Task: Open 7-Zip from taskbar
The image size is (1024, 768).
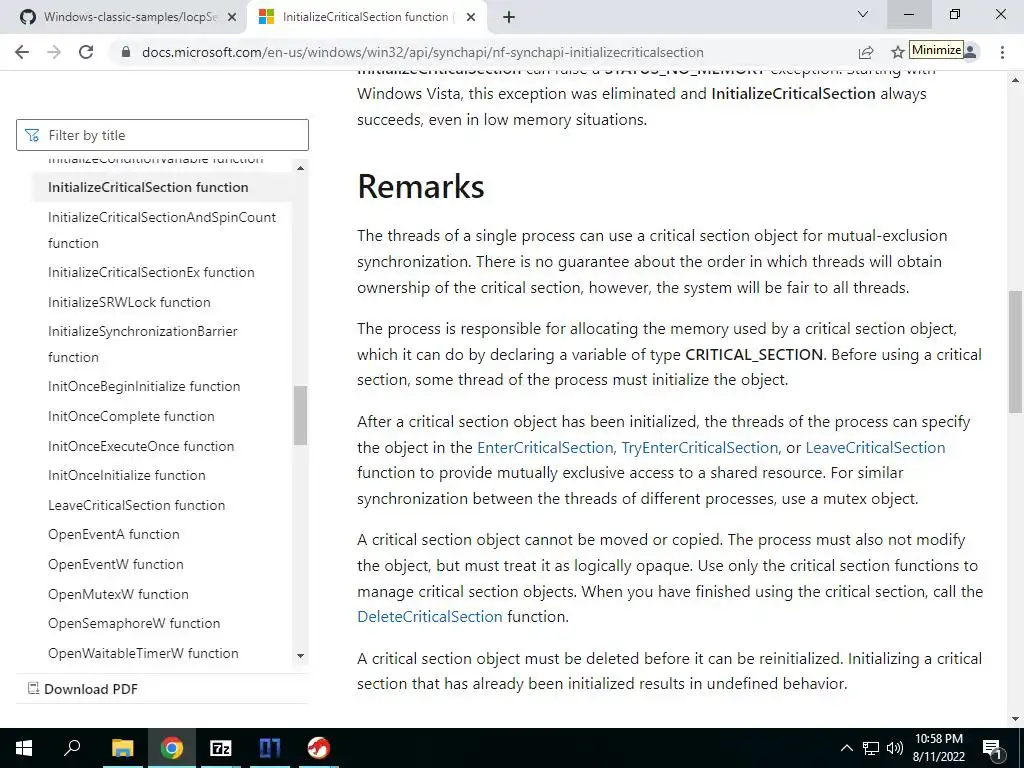Action: point(221,748)
